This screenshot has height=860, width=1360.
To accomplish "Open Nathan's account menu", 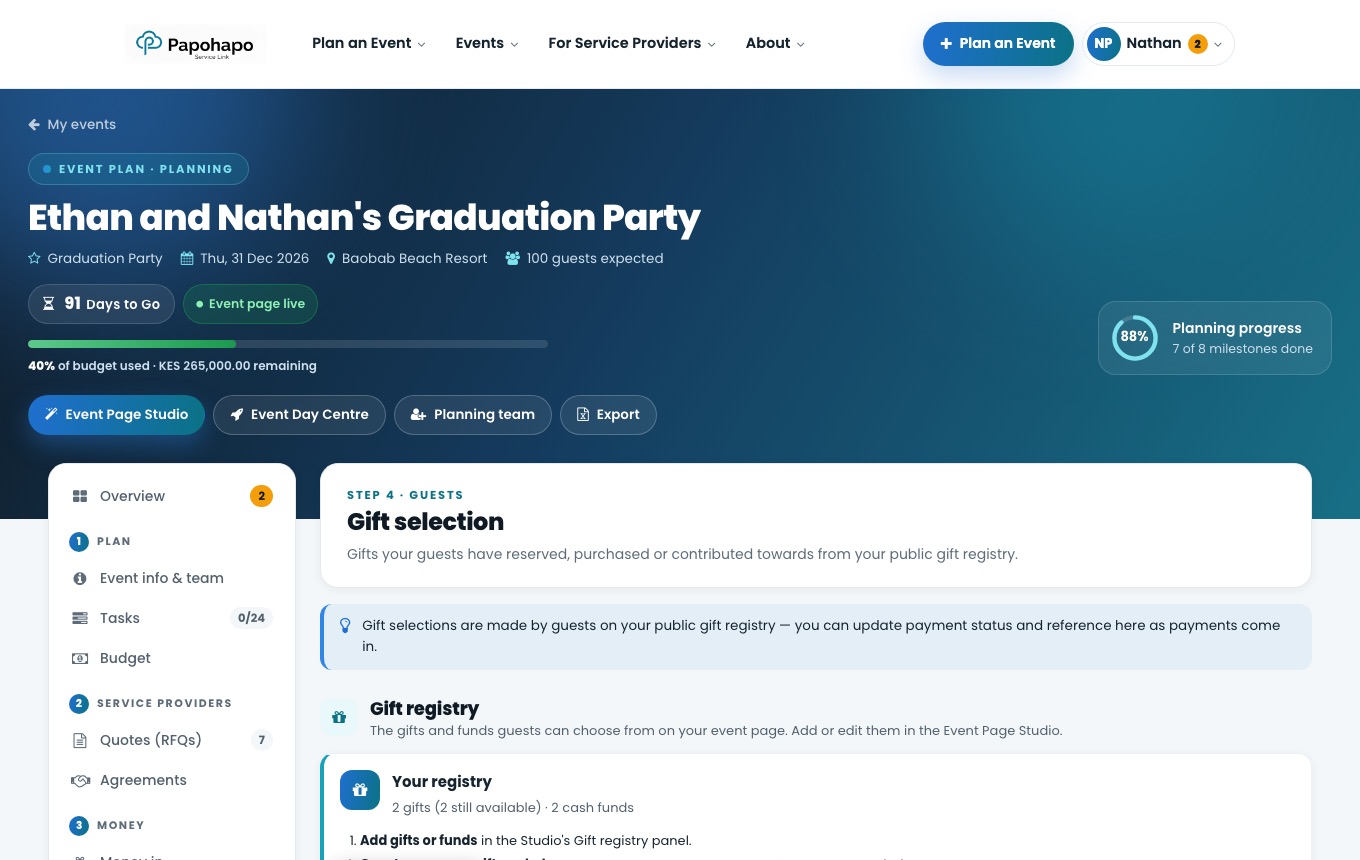I will pyautogui.click(x=1158, y=44).
